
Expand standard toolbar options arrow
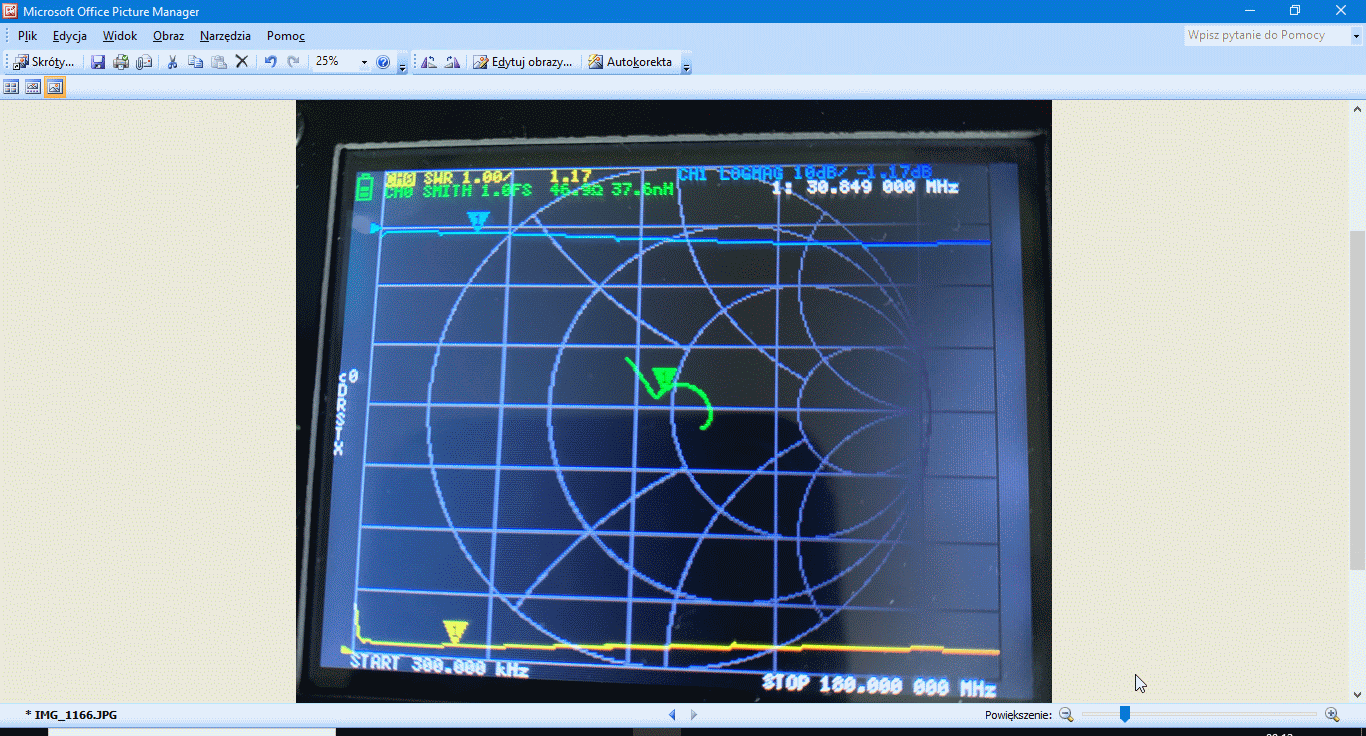(x=402, y=65)
